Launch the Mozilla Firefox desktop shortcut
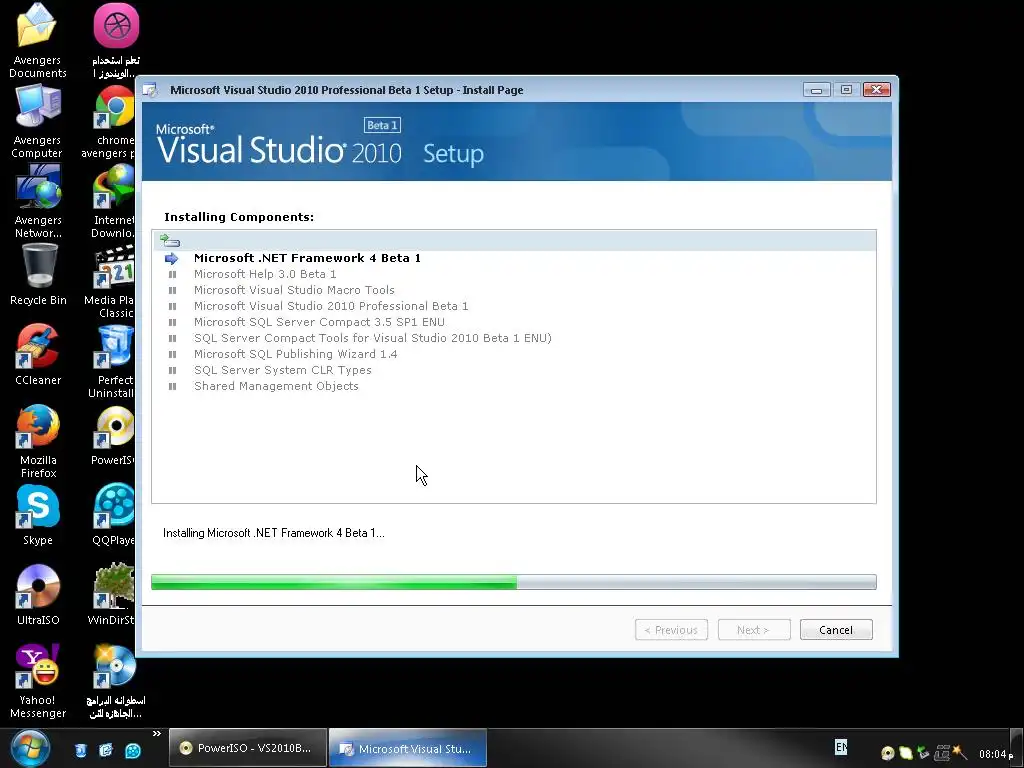 coord(38,441)
